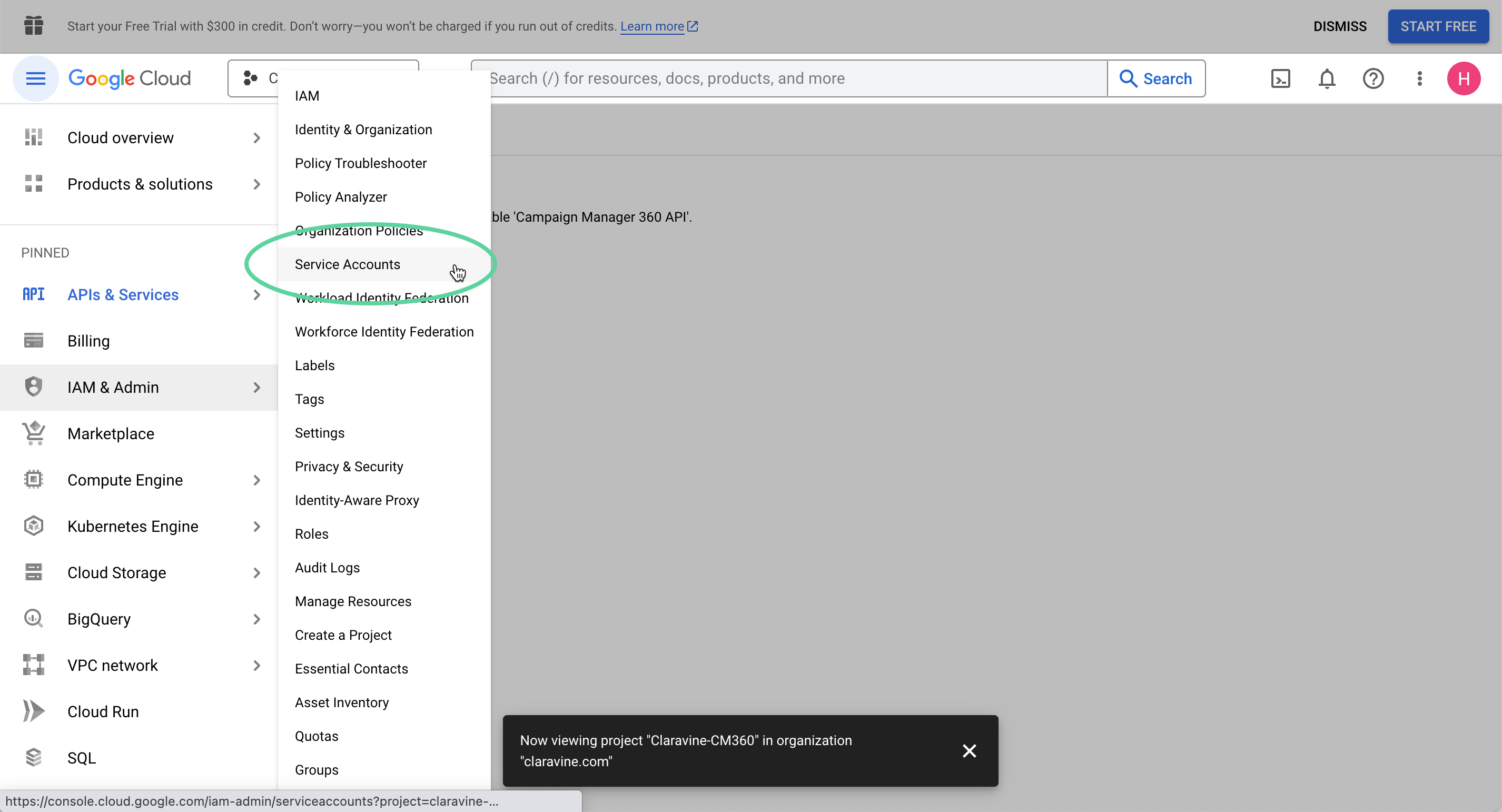Open Groups in IAM submenu

384,770
